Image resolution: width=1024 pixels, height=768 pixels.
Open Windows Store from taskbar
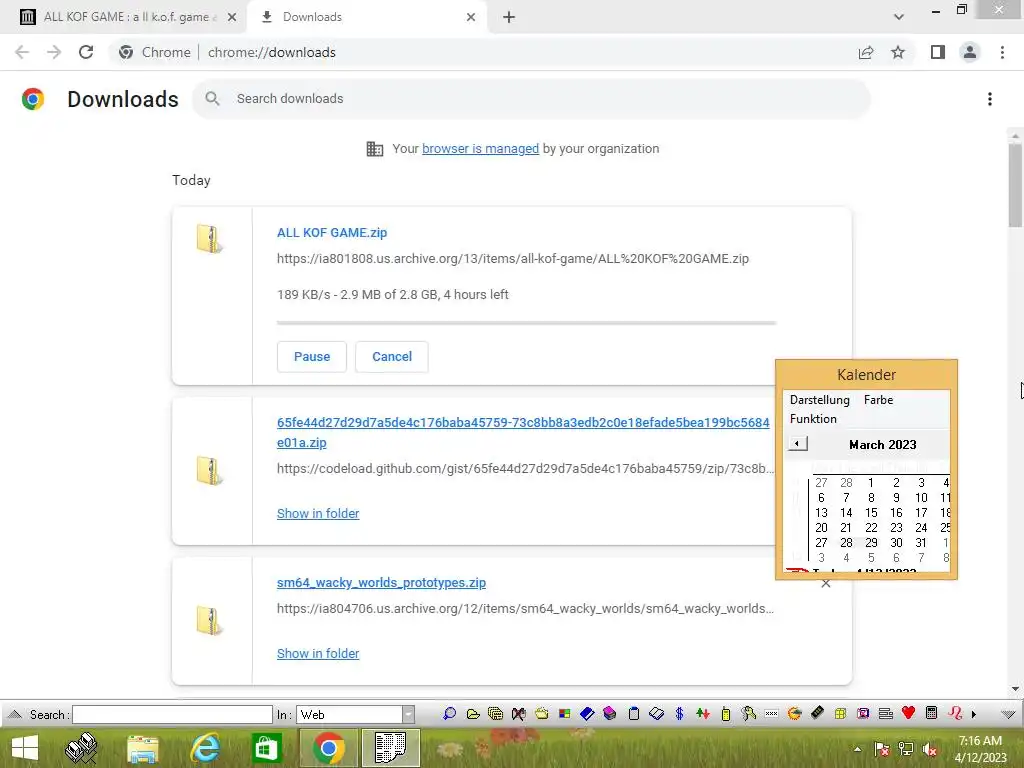pyautogui.click(x=266, y=748)
